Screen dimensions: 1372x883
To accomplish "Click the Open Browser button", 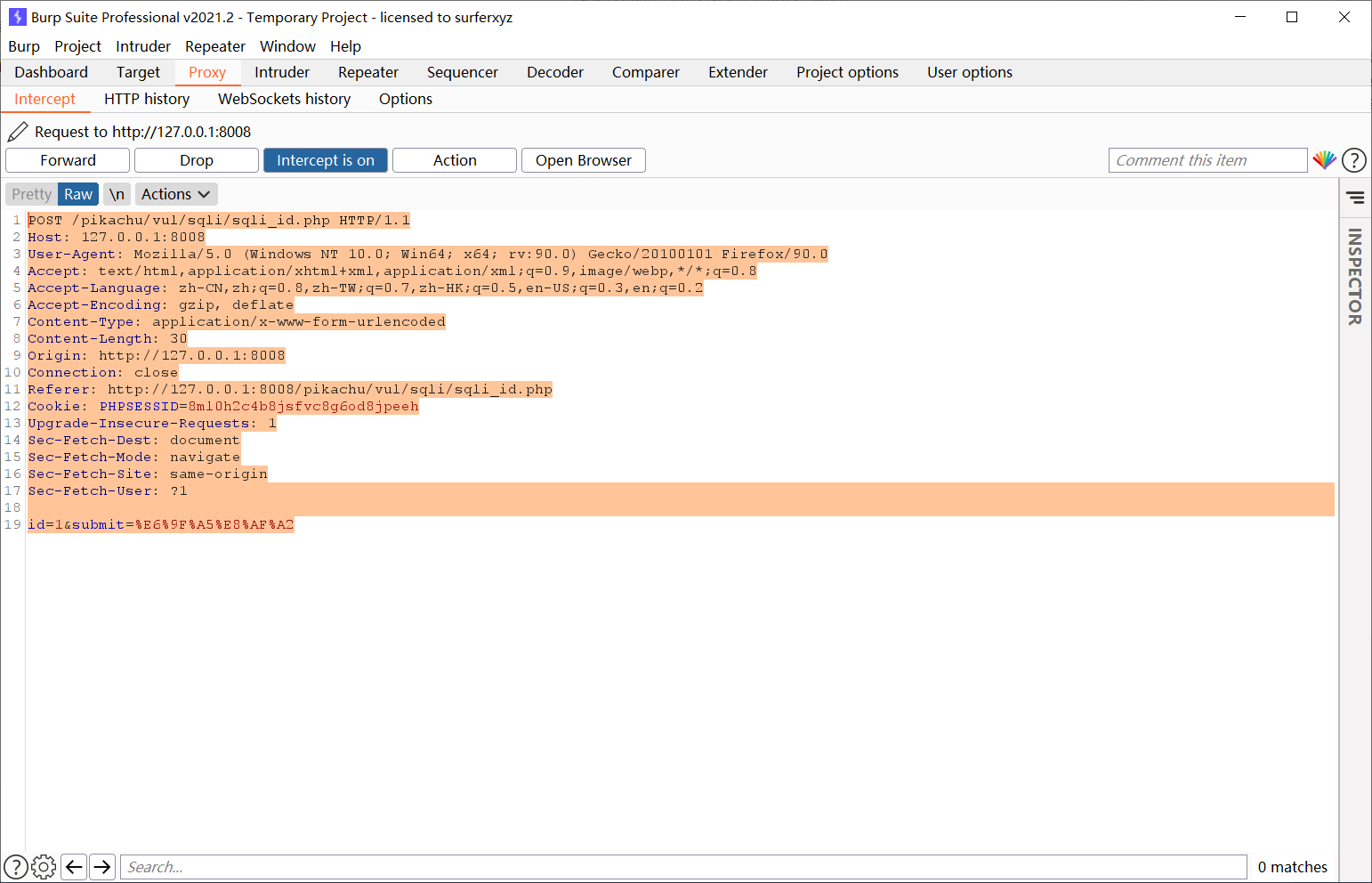I will pyautogui.click(x=584, y=160).
